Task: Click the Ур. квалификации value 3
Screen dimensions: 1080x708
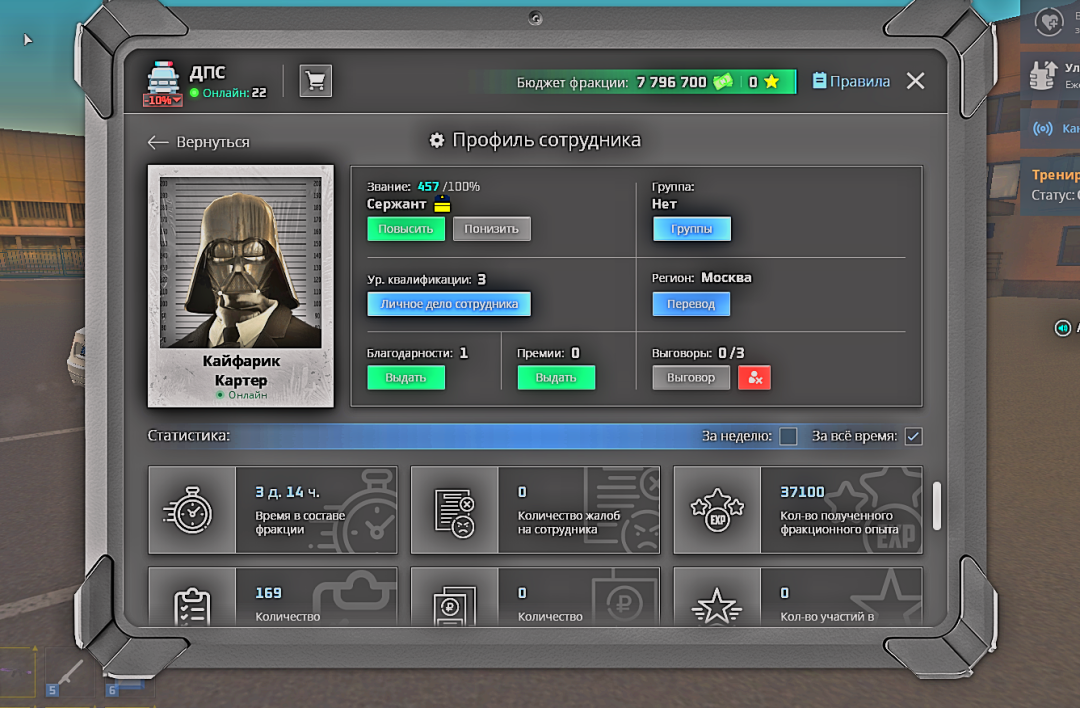Action: (x=481, y=280)
